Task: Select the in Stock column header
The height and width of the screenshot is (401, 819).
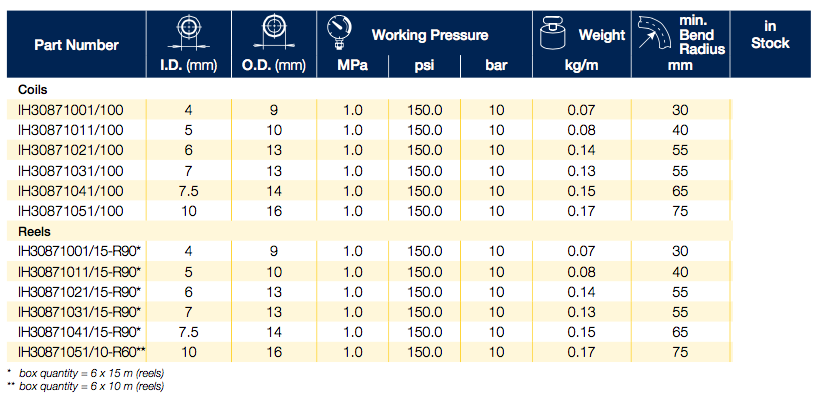Action: (770, 35)
